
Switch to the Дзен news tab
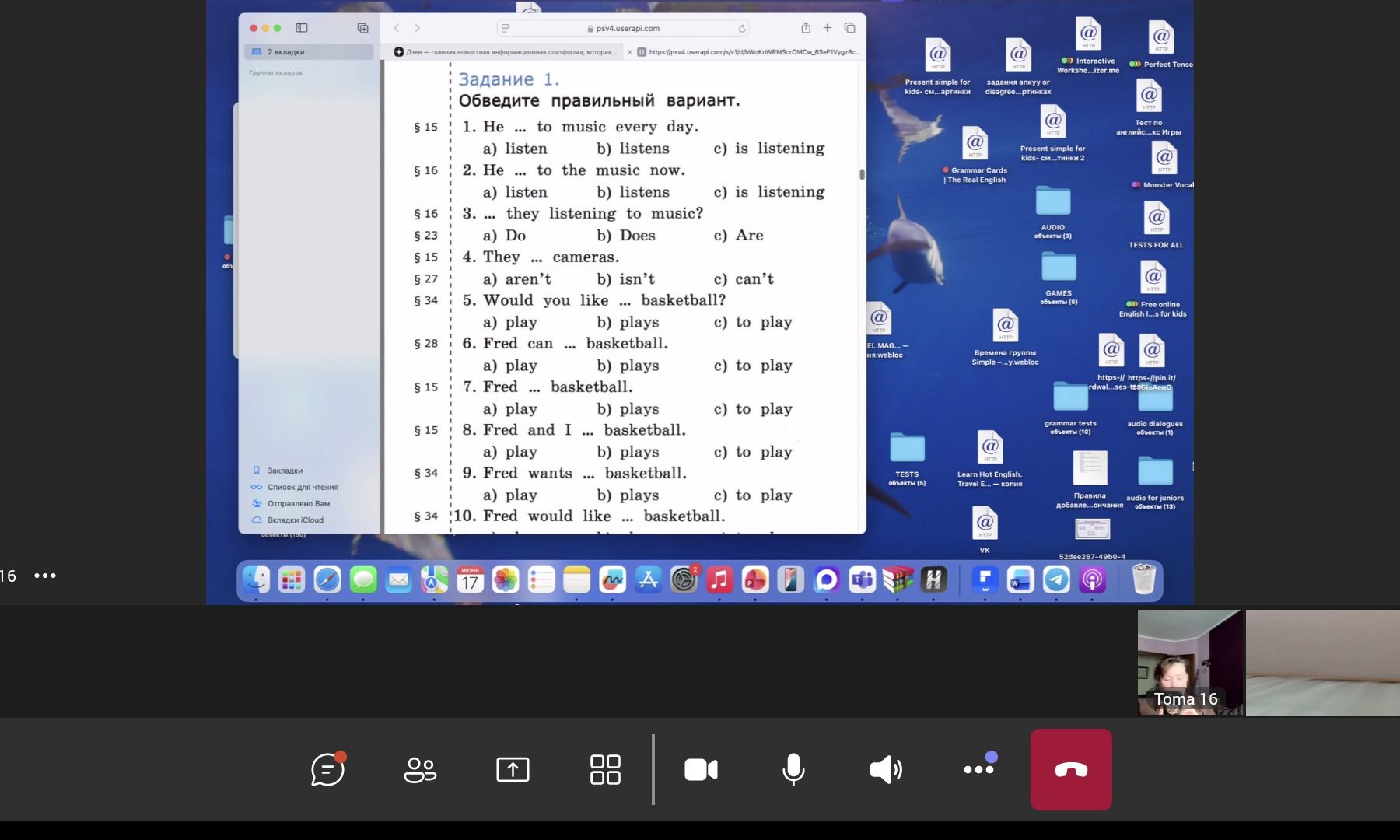504,52
